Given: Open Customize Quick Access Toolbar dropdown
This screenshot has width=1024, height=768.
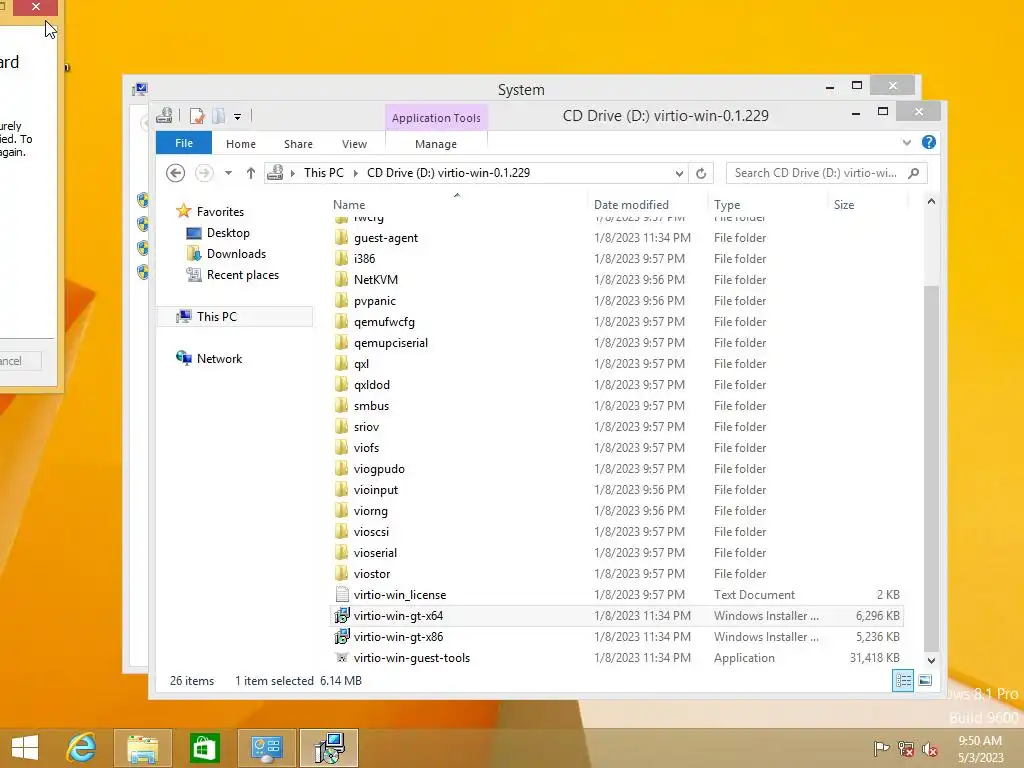Looking at the screenshot, I should point(238,117).
